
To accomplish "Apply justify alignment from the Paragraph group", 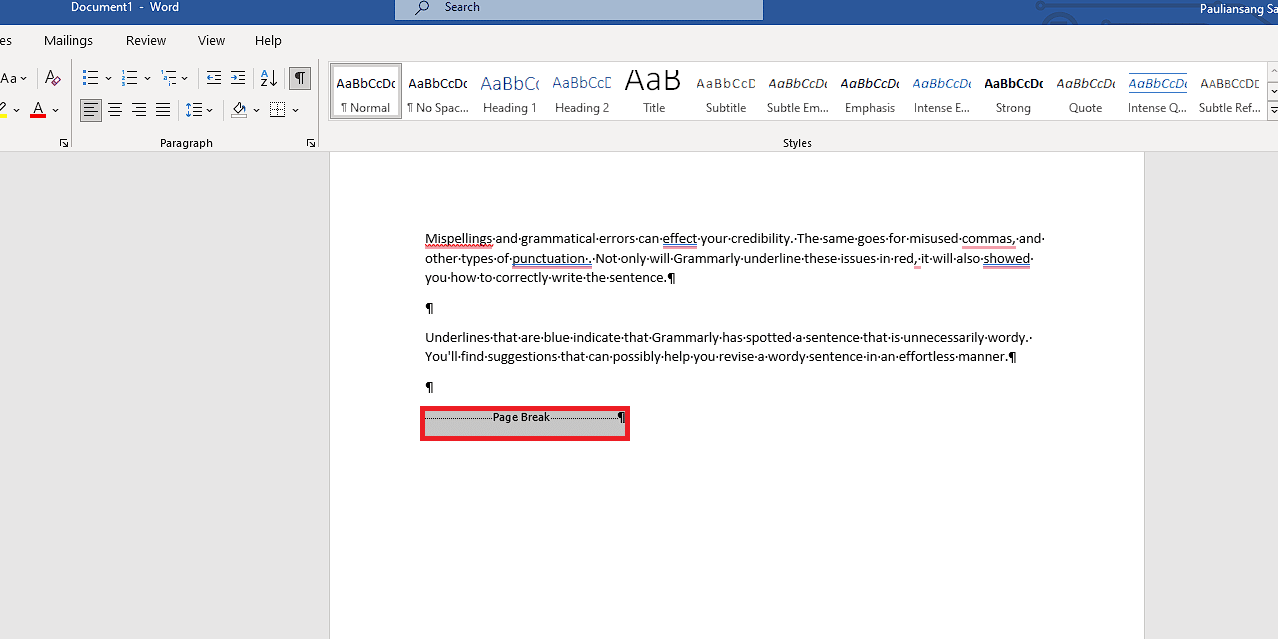I will [x=162, y=110].
